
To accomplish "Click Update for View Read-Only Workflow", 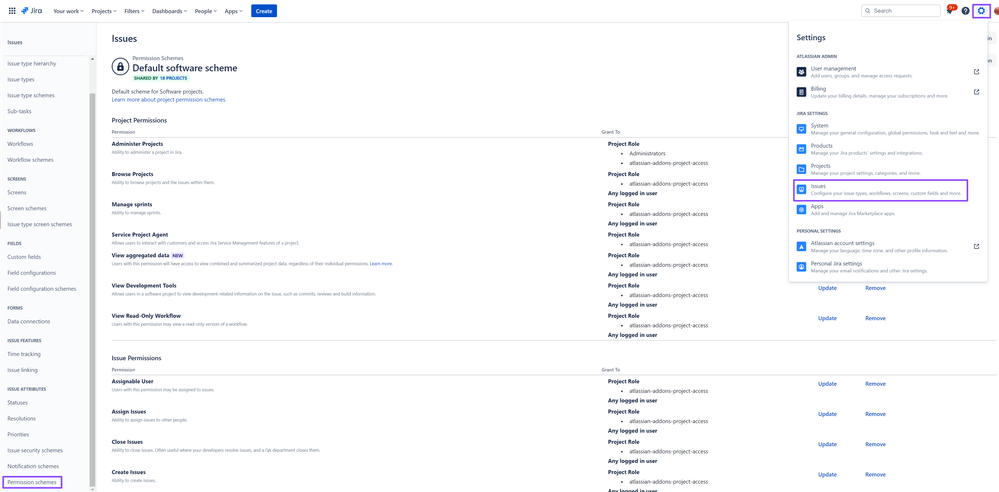I will (x=827, y=318).
